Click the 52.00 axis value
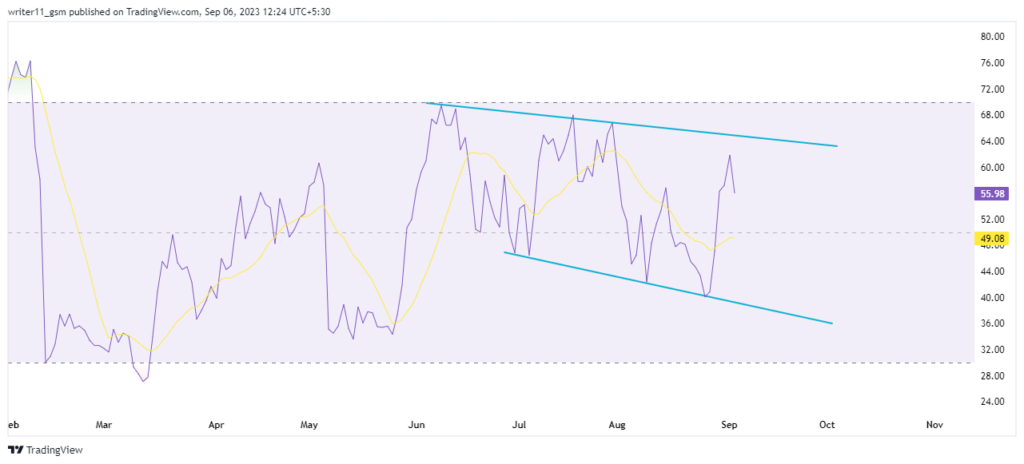The width and height of the screenshot is (1024, 464). [x=991, y=219]
